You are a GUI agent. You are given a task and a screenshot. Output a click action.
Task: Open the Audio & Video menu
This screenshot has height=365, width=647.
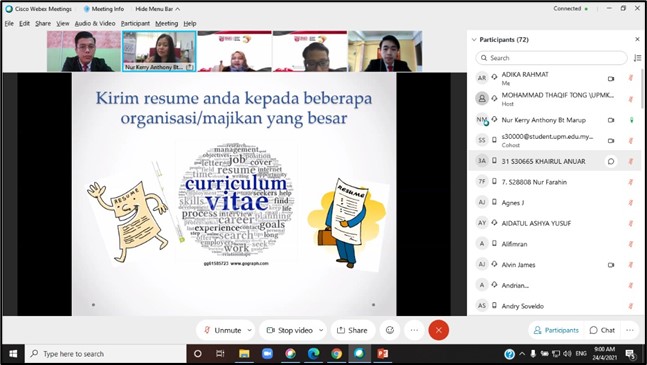[x=95, y=24]
